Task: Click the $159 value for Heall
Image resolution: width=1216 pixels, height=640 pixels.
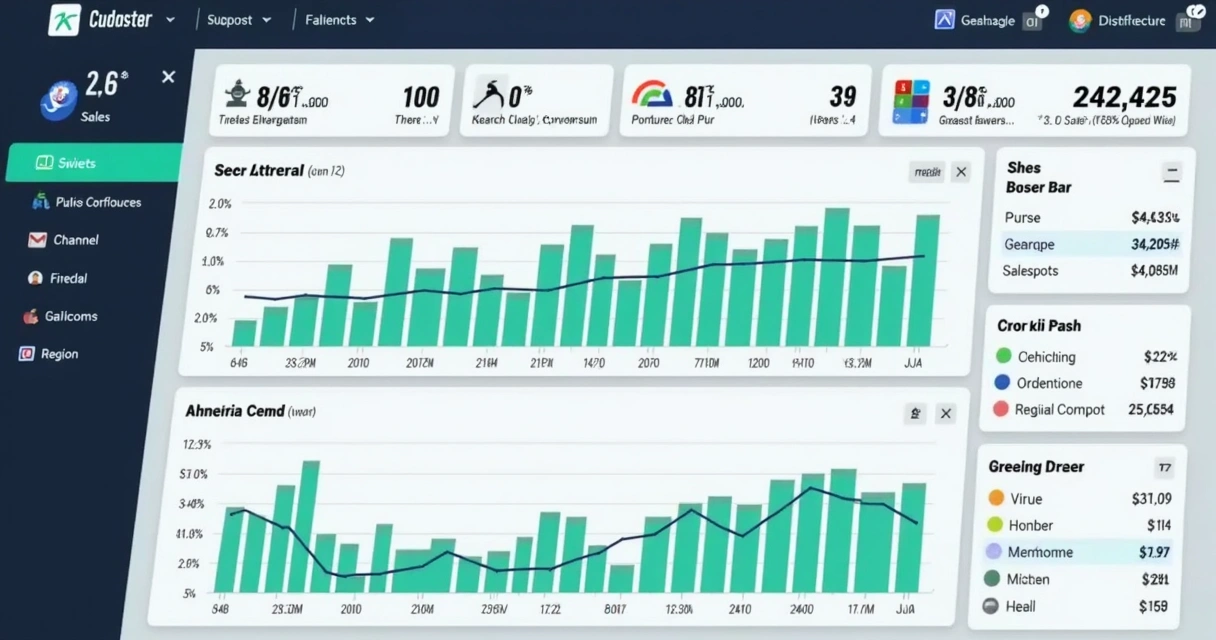Action: (1153, 606)
